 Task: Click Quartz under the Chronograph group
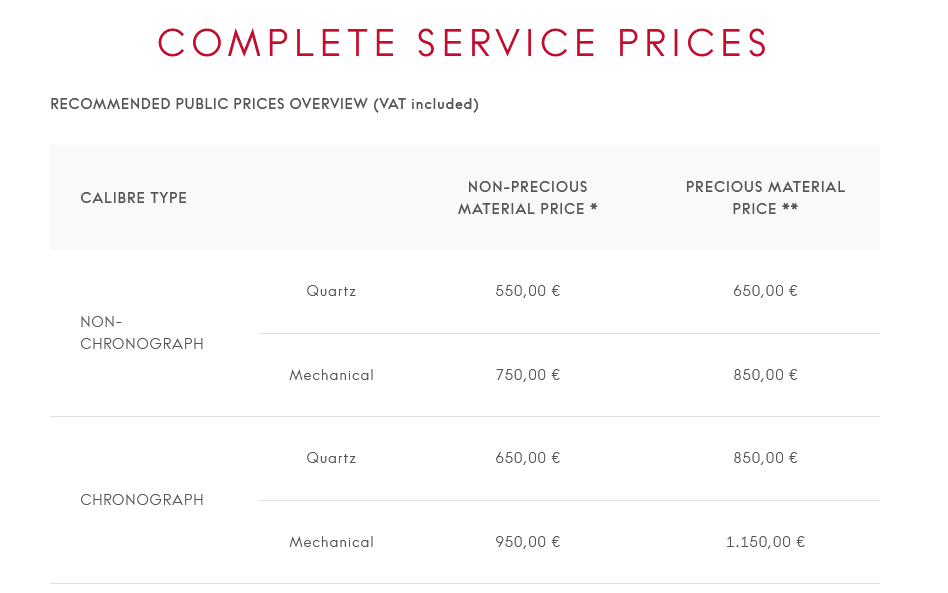click(x=331, y=458)
